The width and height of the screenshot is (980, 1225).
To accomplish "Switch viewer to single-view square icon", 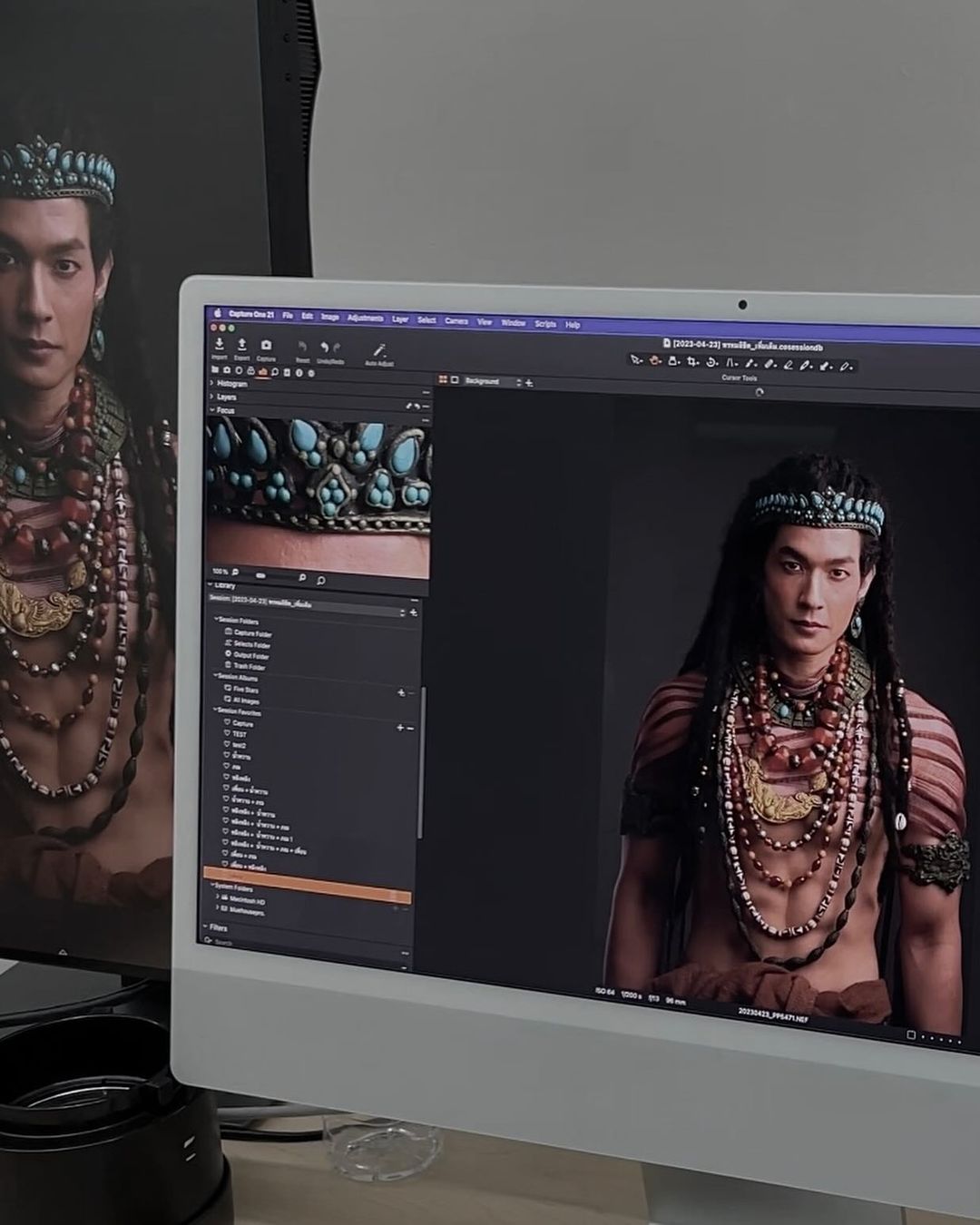I will tap(455, 380).
